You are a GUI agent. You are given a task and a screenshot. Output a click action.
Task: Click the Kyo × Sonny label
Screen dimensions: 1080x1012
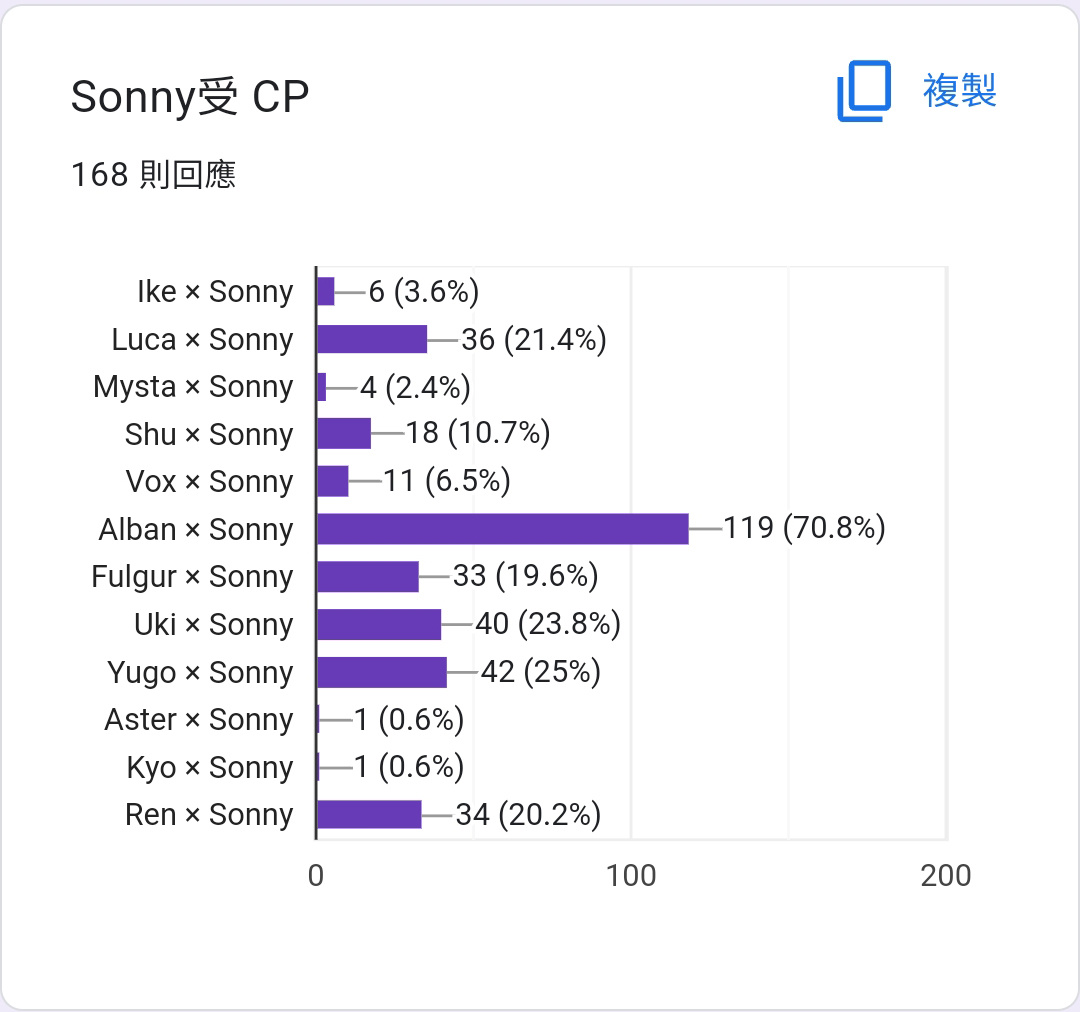click(210, 767)
